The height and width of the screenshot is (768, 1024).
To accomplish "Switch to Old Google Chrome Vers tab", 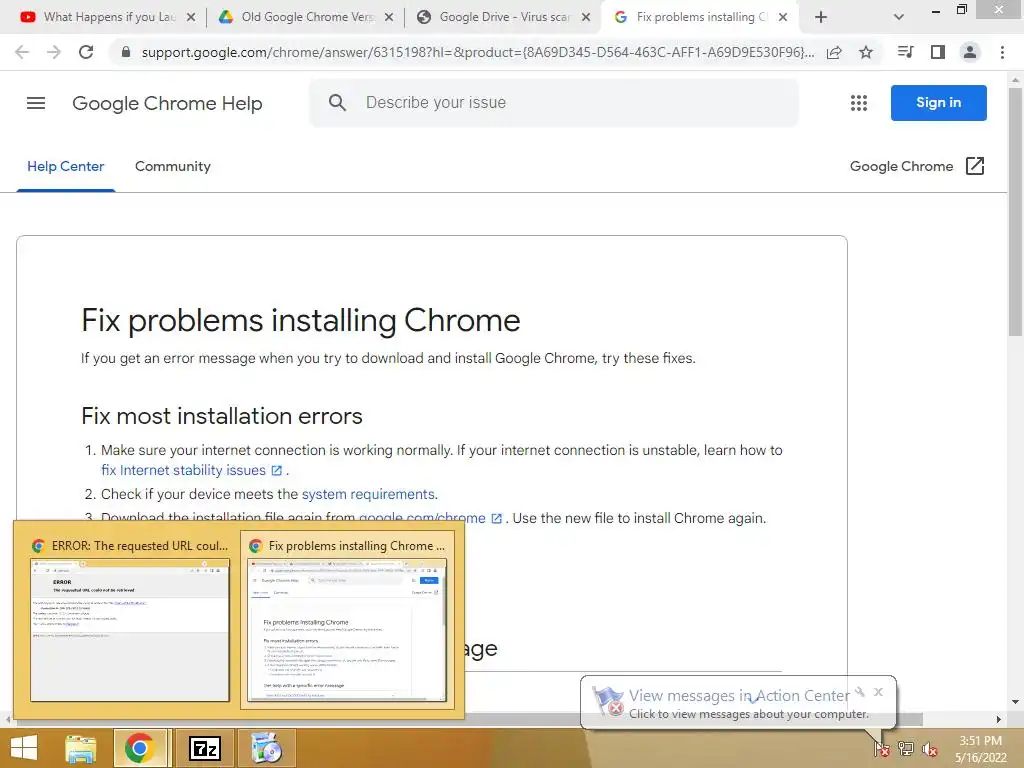I will [x=307, y=18].
